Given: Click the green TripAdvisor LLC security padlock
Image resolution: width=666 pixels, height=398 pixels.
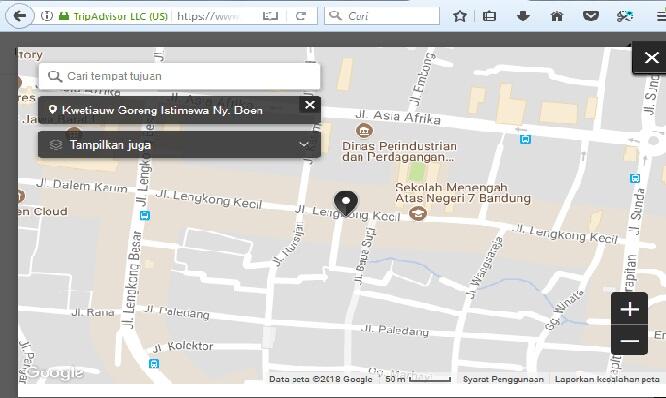Looking at the screenshot, I should pos(64,16).
